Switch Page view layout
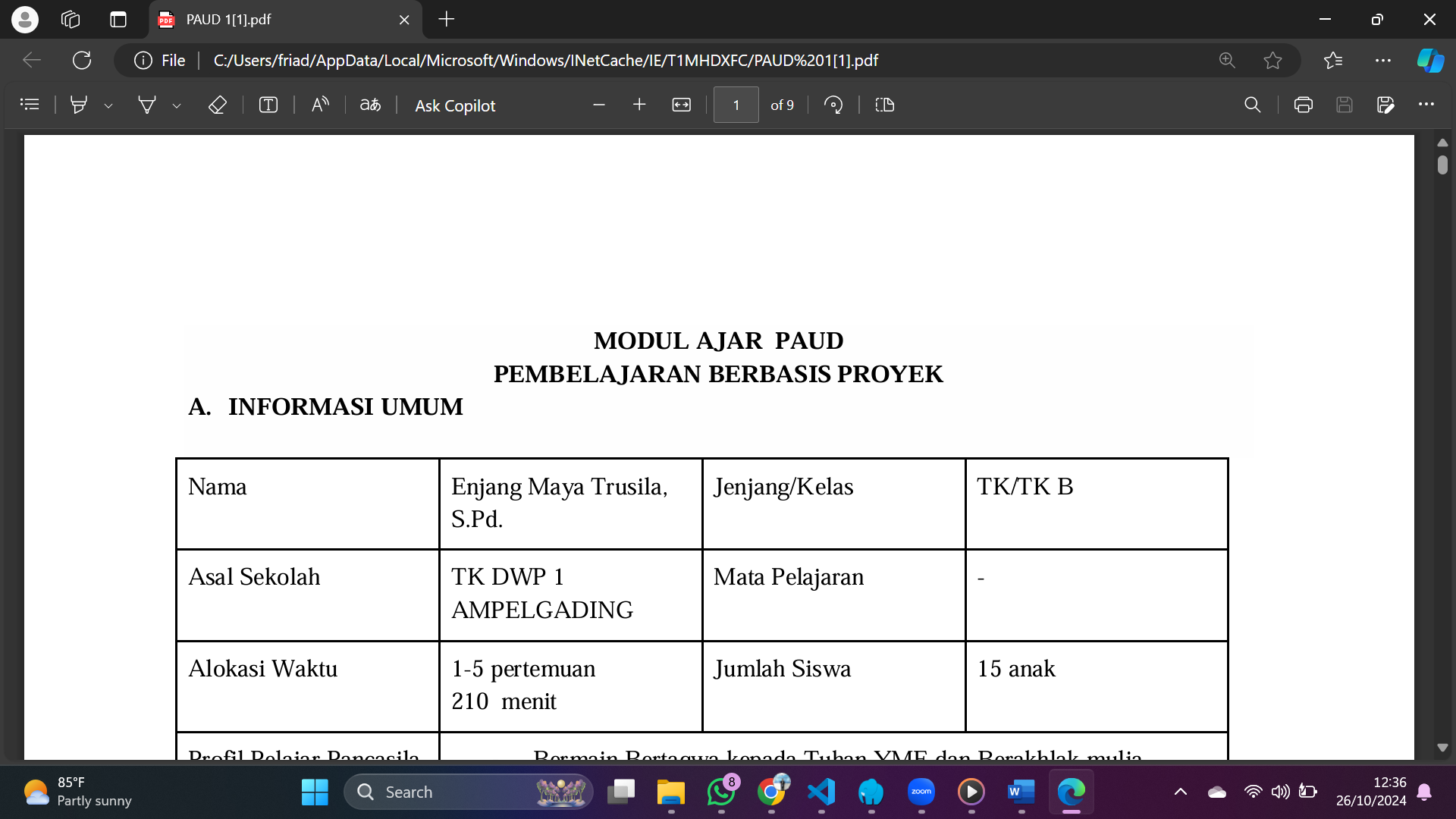This screenshot has height=819, width=1456. tap(885, 105)
